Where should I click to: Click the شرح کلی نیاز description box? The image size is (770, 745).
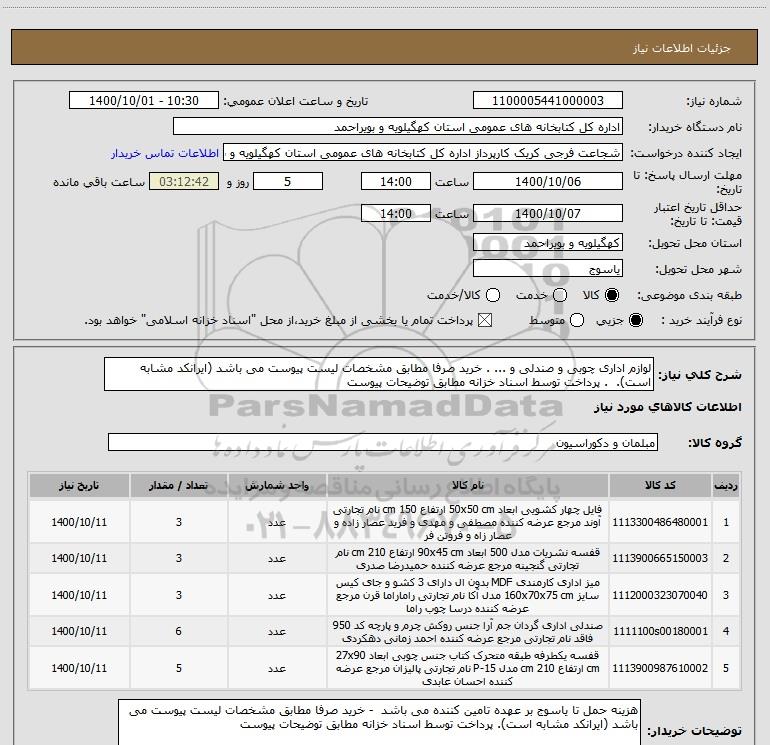[379, 374]
